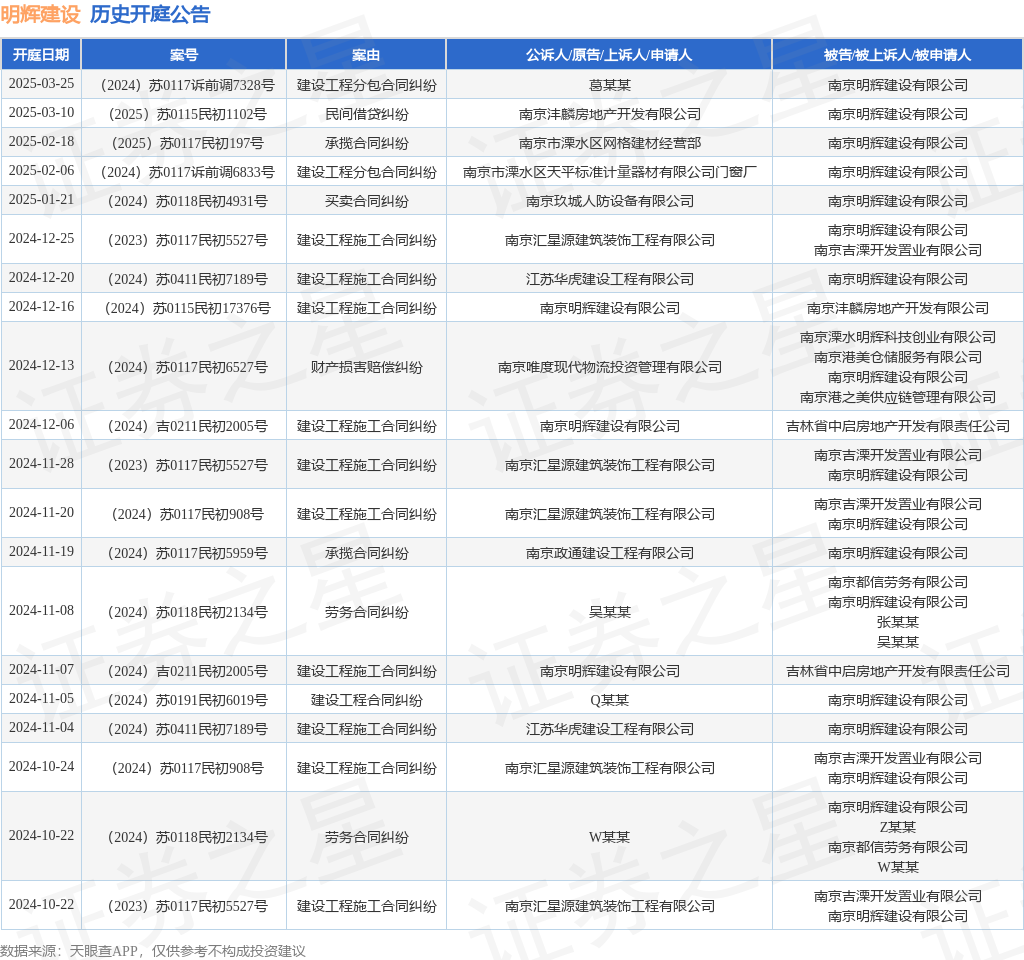
Task: Click plaintiff 南京唯度现代物流投资管理有限公司
Action: pos(609,367)
